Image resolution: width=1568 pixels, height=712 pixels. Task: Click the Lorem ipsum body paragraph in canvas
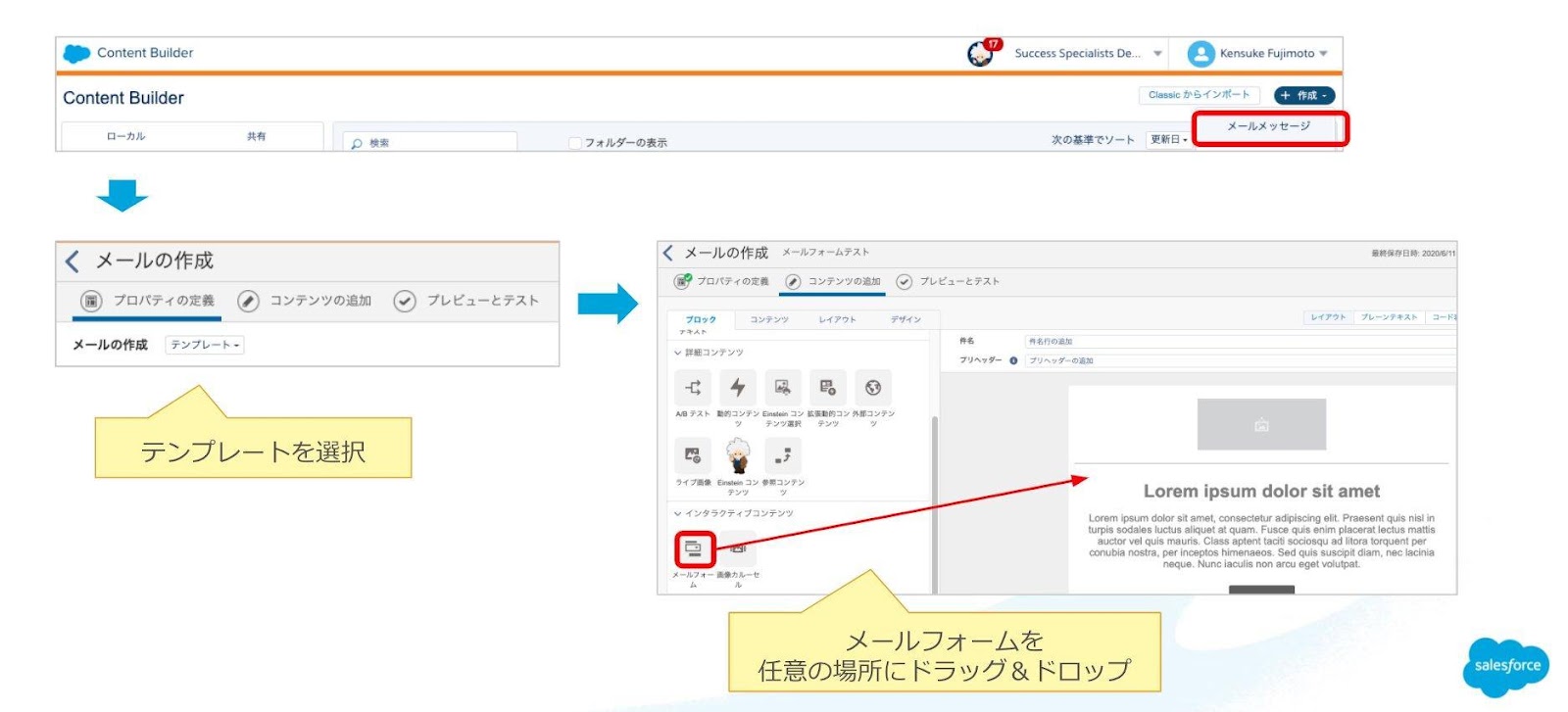(x=1261, y=541)
